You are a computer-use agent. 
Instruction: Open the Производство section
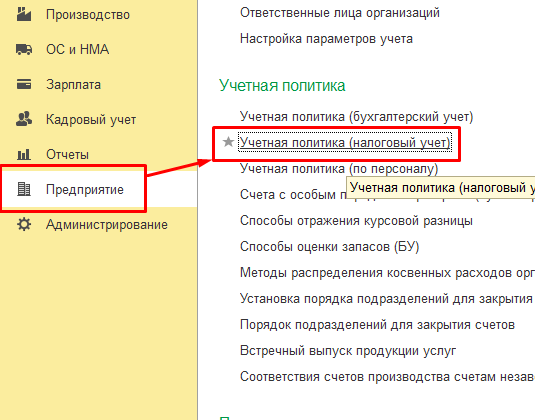point(88,15)
